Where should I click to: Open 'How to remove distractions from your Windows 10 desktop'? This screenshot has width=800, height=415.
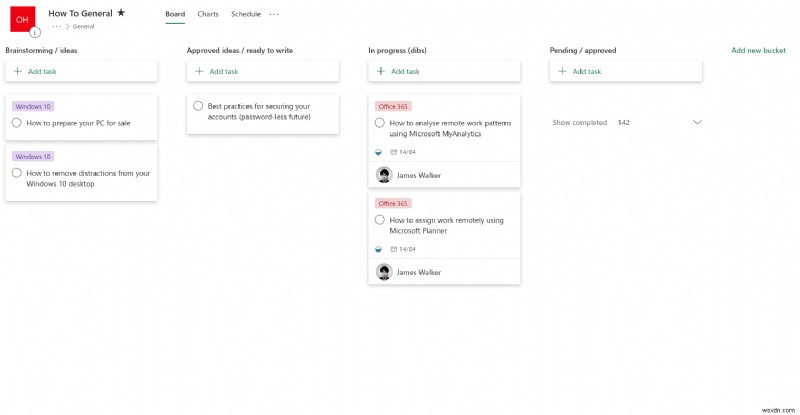pos(88,178)
